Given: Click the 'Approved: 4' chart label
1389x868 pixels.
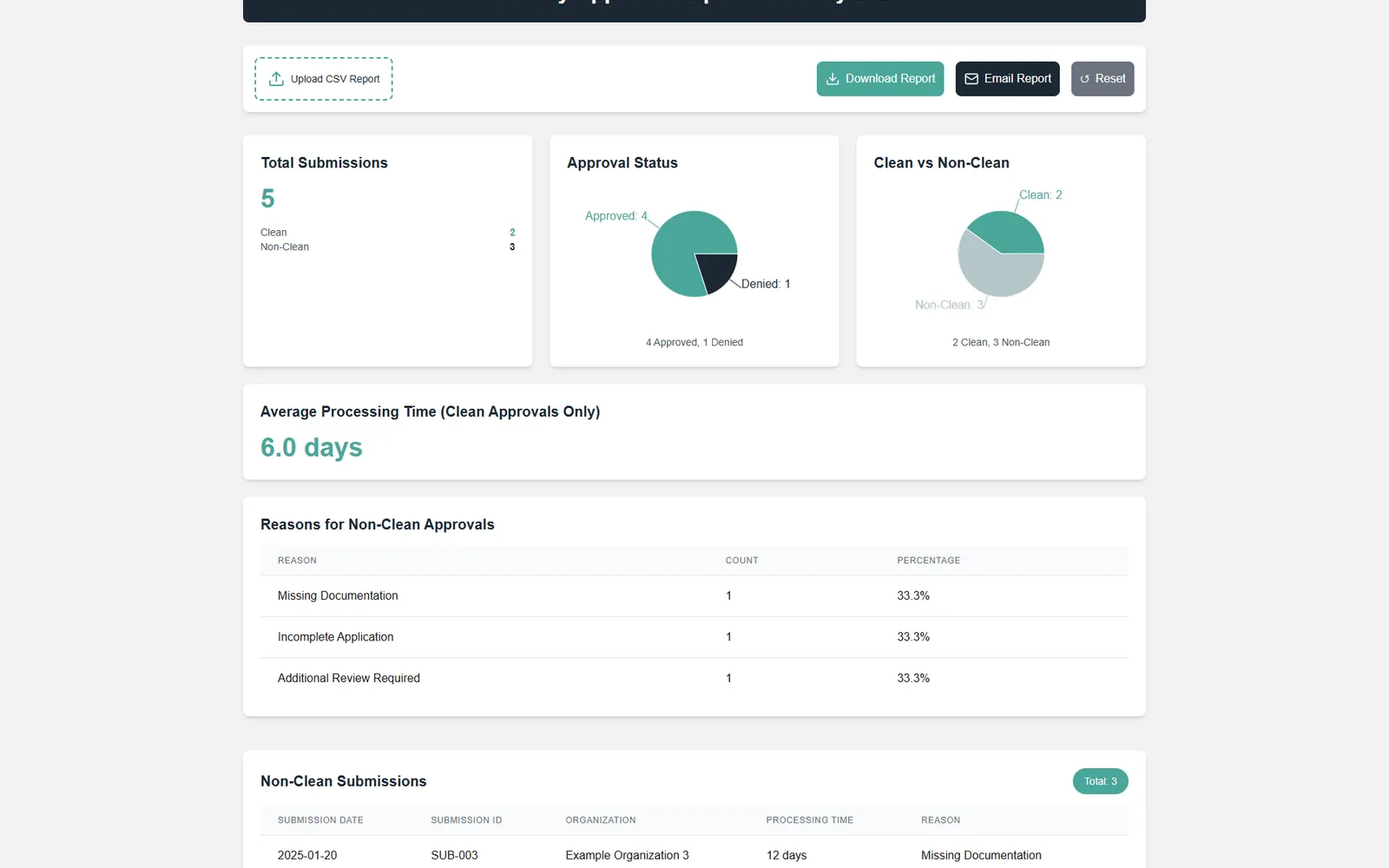Looking at the screenshot, I should coord(616,216).
